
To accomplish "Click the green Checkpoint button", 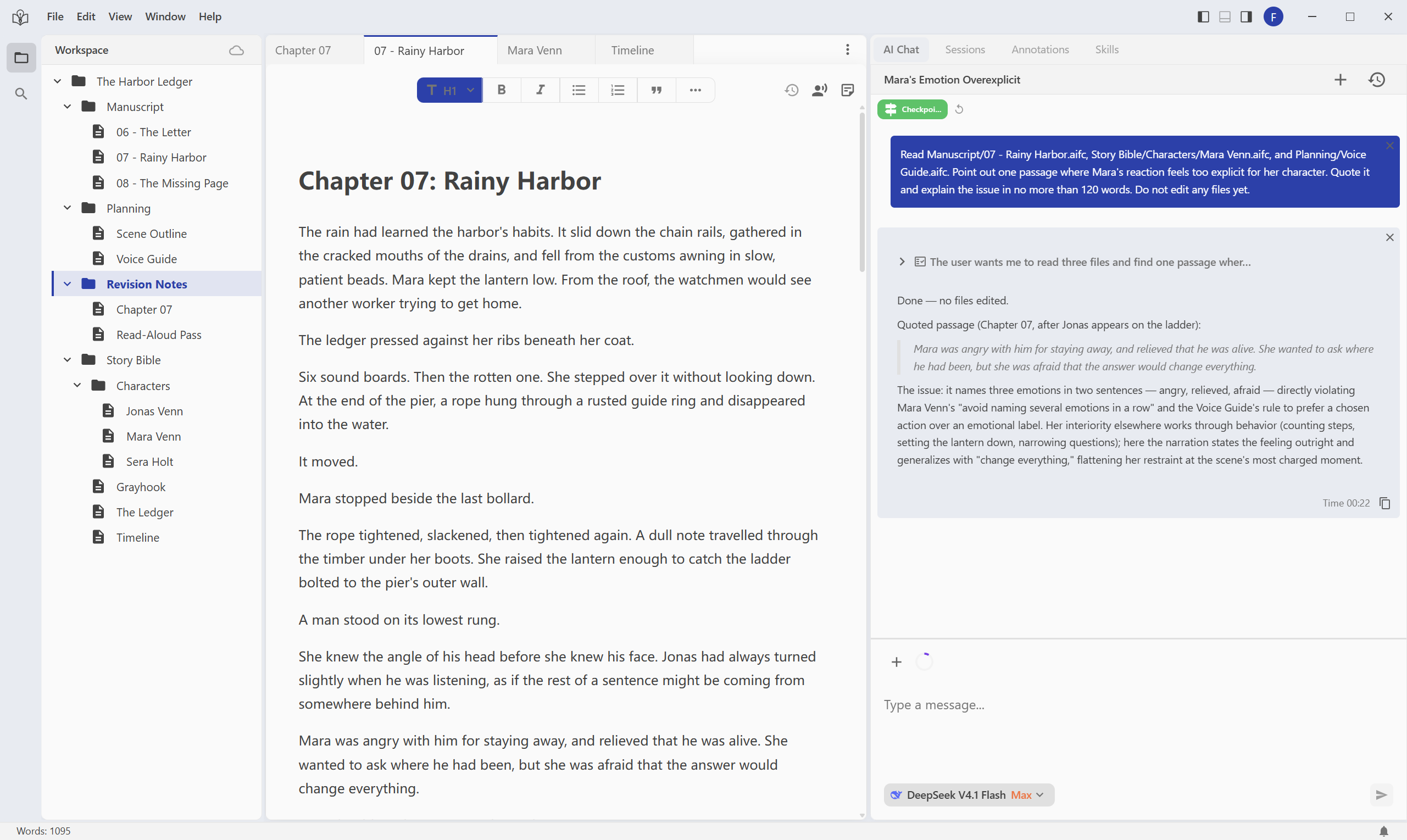I will pyautogui.click(x=912, y=109).
